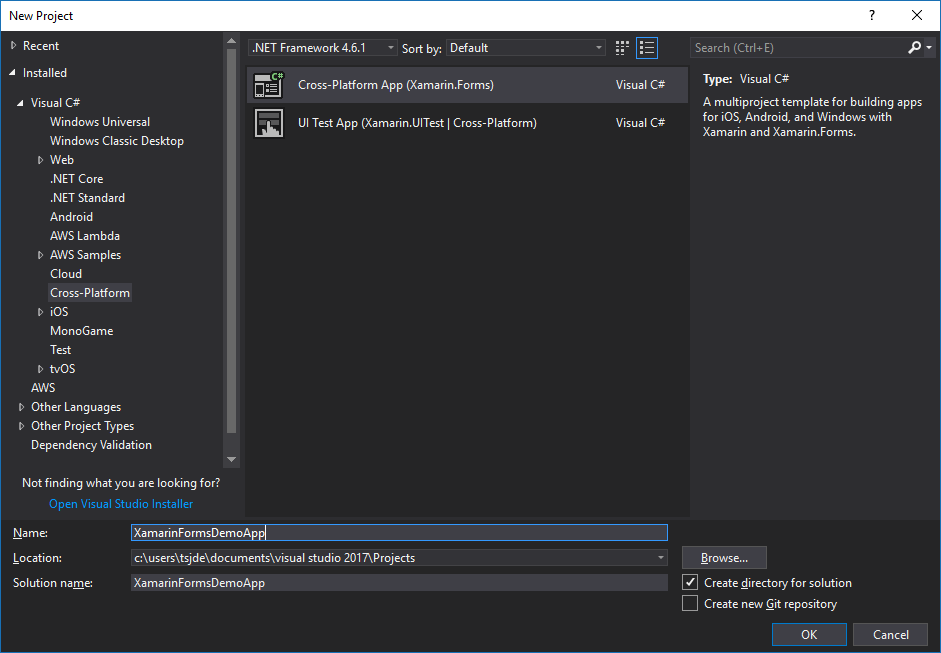Switch to medium icons list view
Screen dimensions: 941x653
tap(647, 48)
